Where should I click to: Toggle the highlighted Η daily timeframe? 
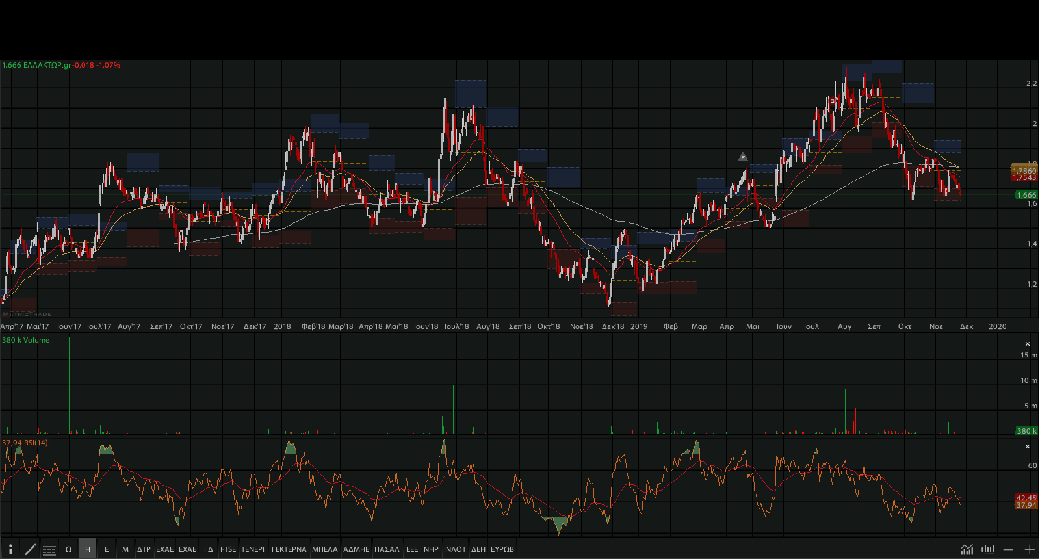(88, 549)
